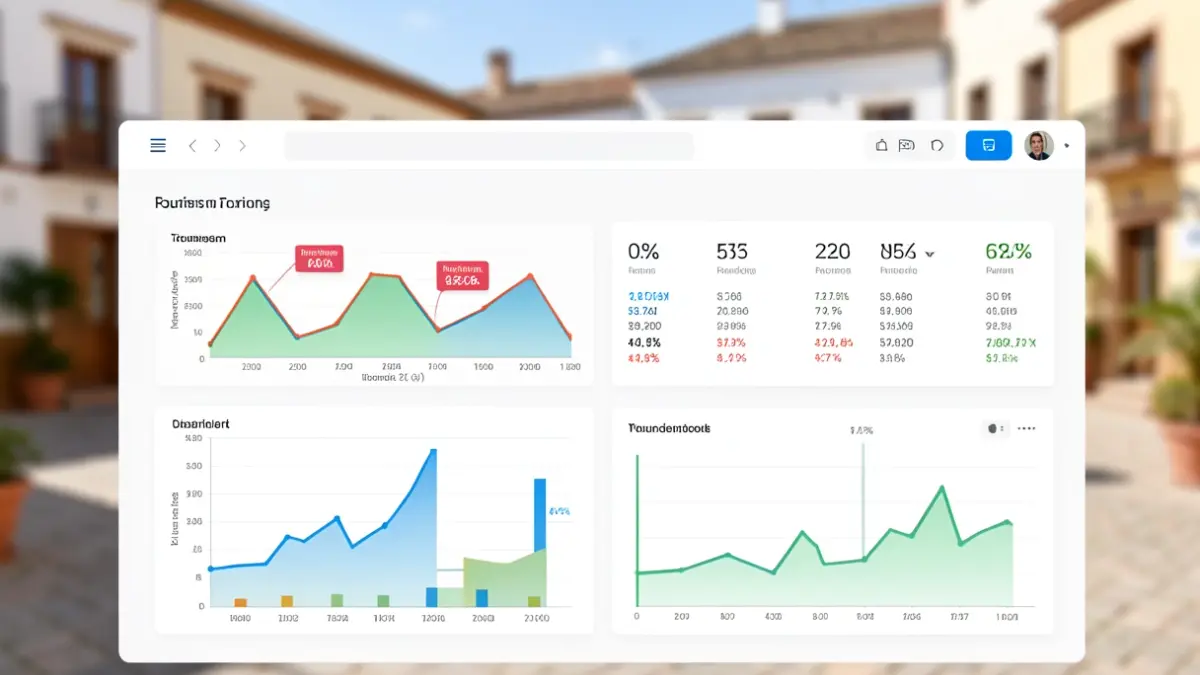Click the tall blue bar in the bottom-left chart
The height and width of the screenshot is (675, 1200).
540,515
